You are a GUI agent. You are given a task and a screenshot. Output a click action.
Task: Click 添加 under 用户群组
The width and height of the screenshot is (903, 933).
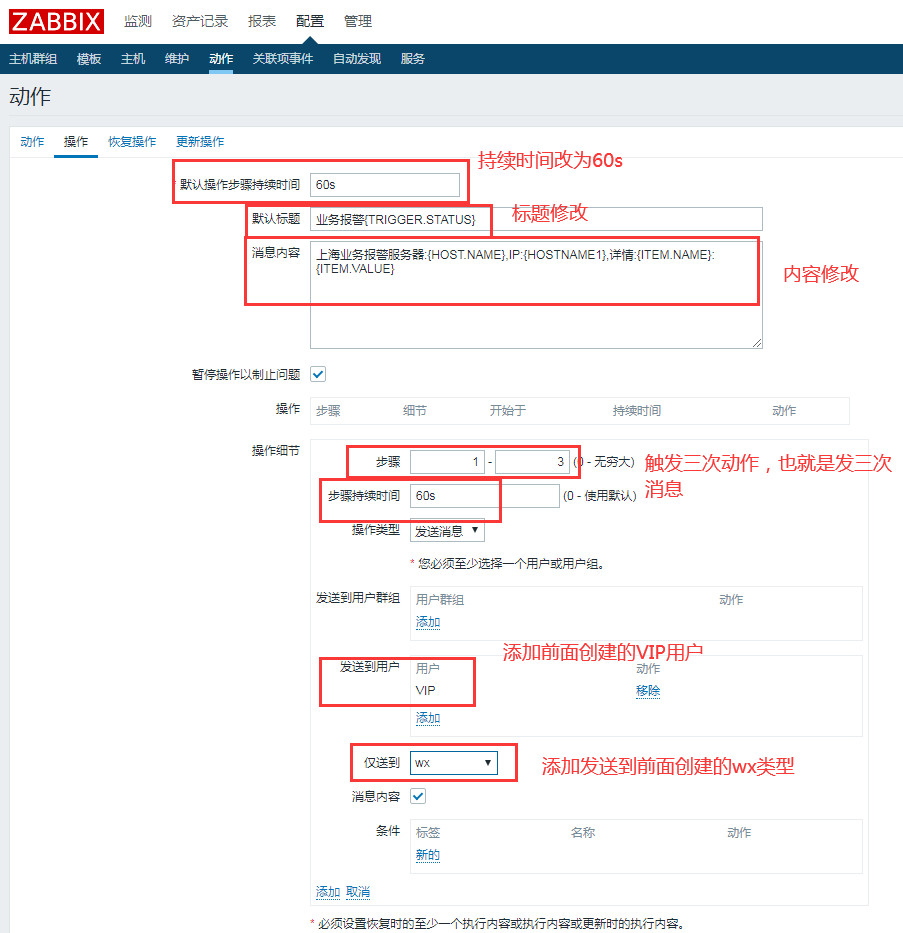coord(428,622)
